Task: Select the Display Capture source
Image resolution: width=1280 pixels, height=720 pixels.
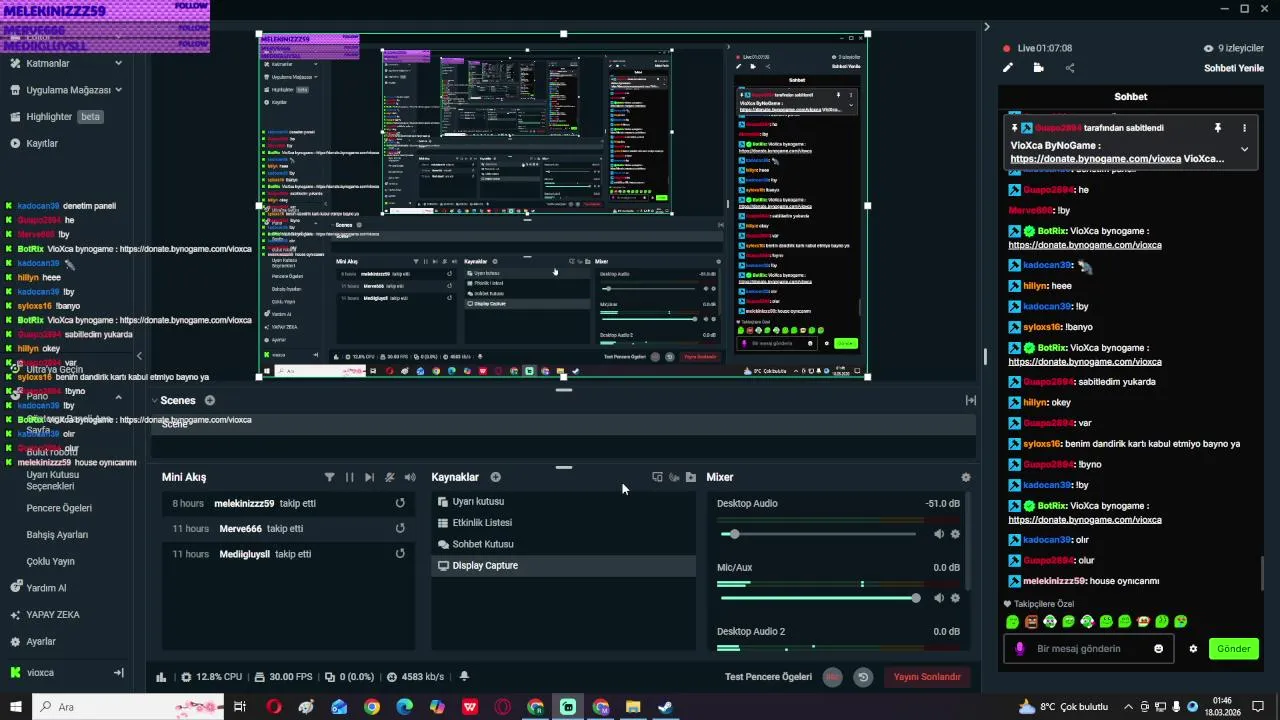Action: pos(564,565)
